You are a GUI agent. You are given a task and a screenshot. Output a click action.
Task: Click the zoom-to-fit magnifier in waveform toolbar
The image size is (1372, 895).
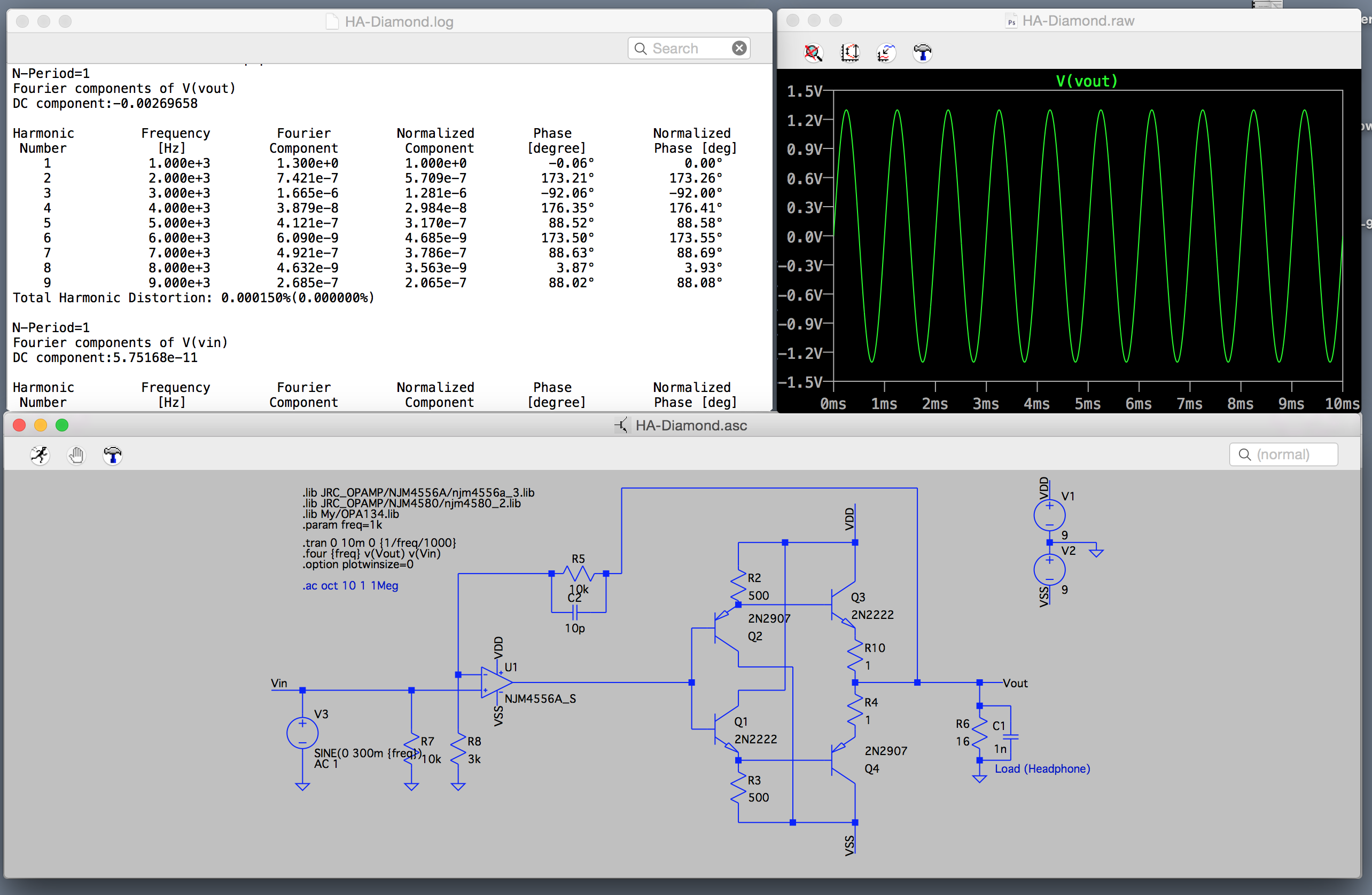click(813, 53)
